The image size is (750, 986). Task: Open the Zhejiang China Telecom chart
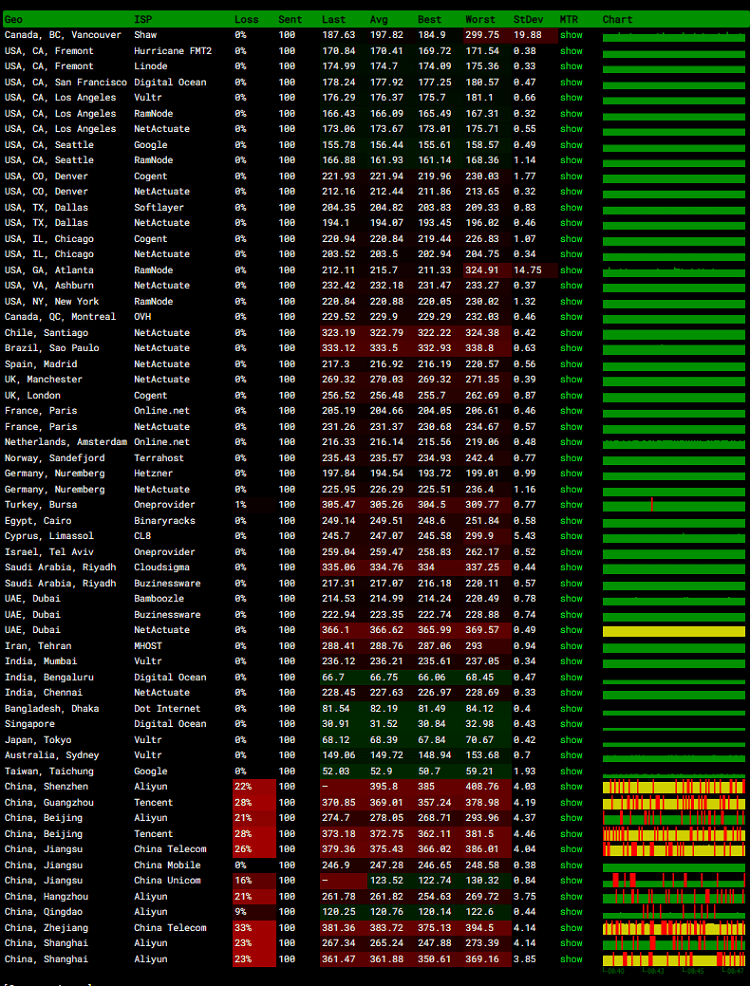(x=674, y=928)
